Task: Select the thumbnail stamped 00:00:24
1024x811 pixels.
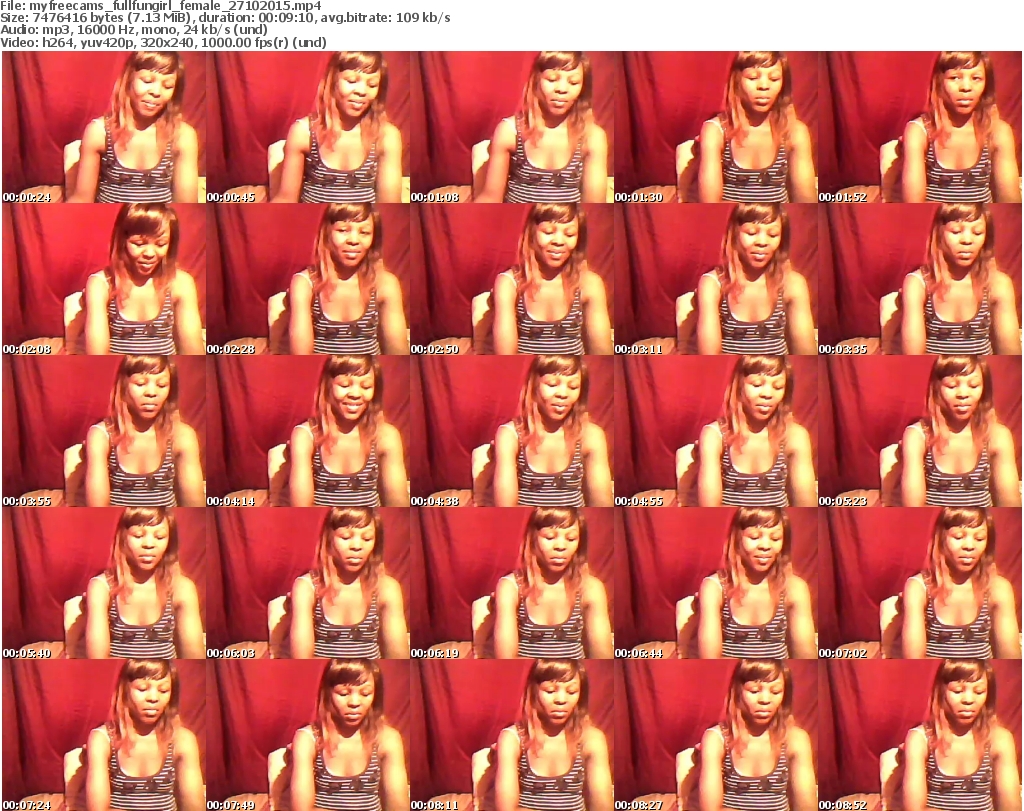Action: [104, 127]
